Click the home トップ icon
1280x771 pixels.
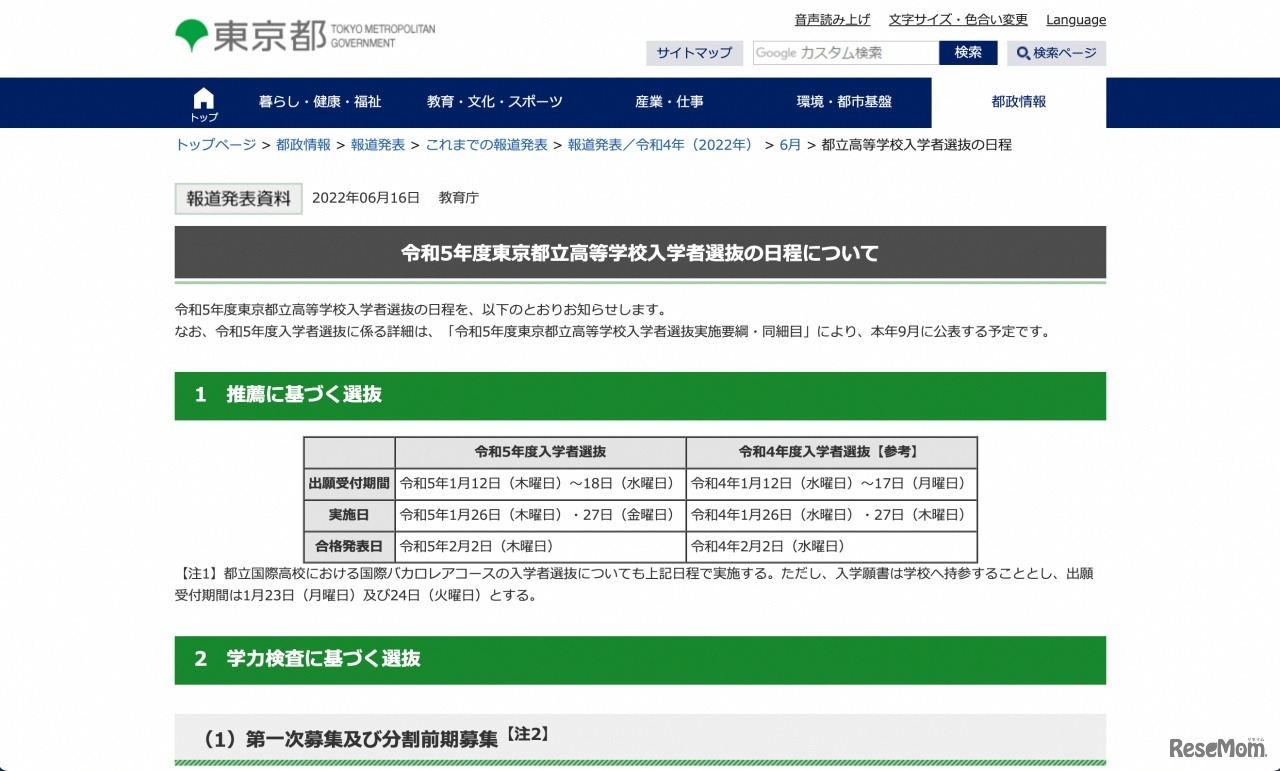204,103
